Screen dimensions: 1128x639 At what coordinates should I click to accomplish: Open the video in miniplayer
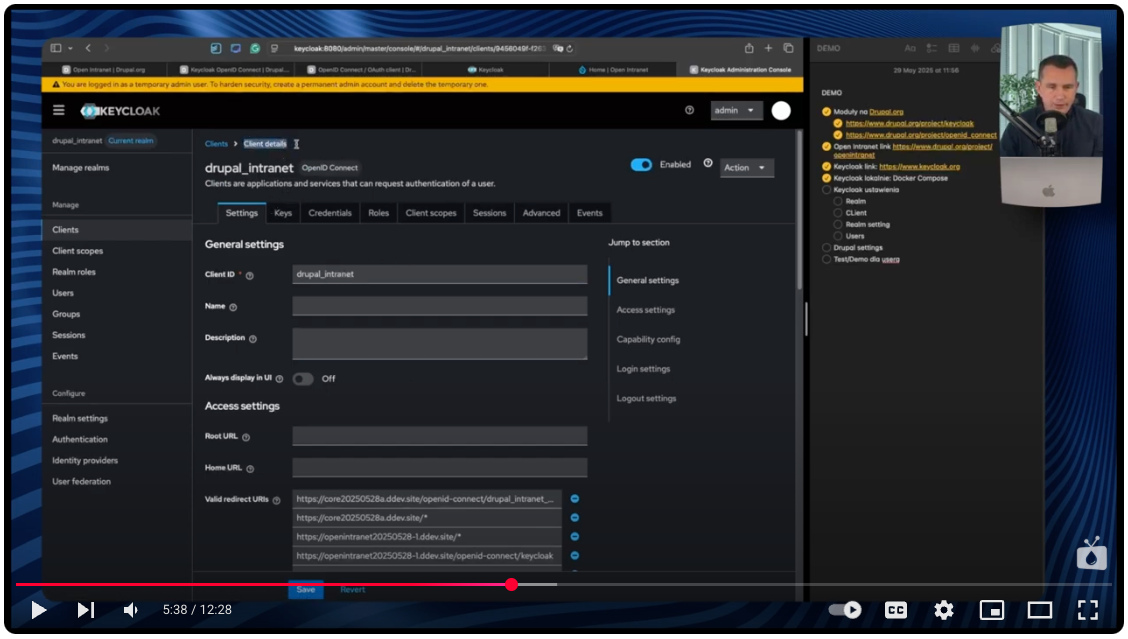tap(992, 610)
